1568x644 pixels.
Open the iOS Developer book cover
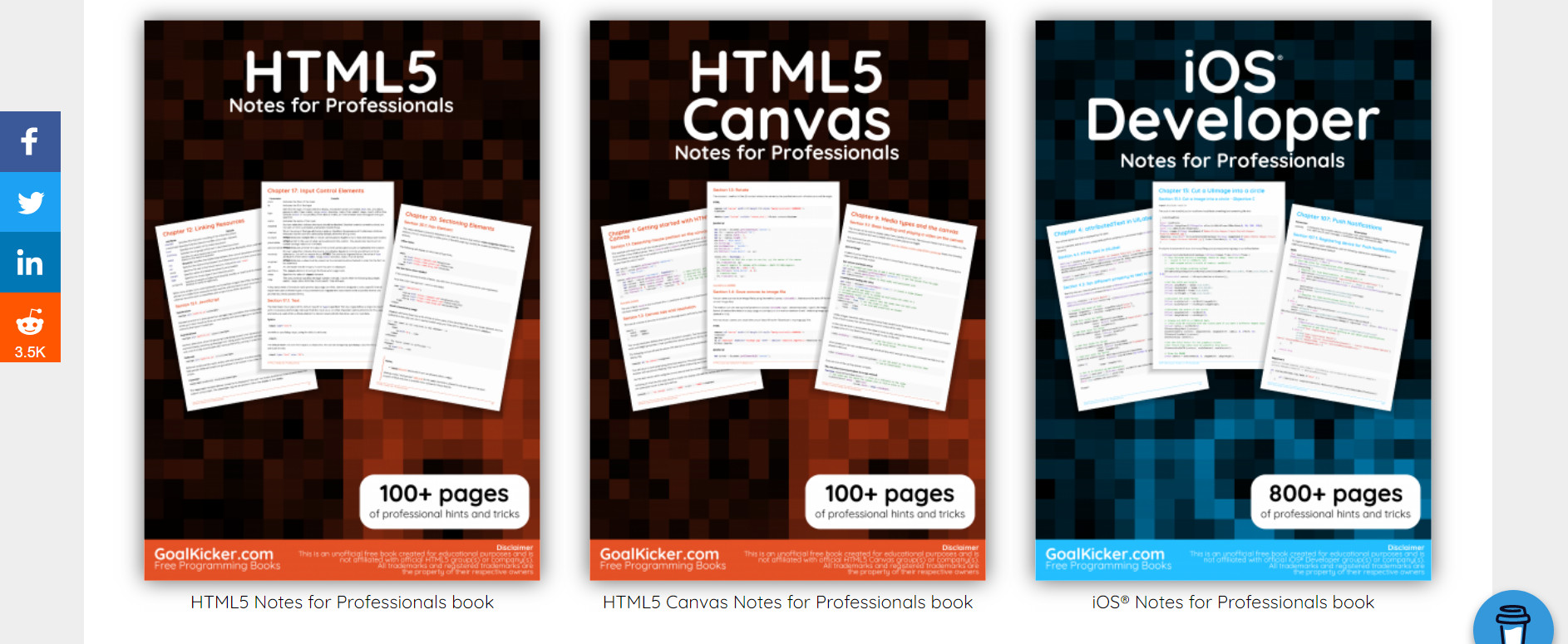tap(1233, 300)
